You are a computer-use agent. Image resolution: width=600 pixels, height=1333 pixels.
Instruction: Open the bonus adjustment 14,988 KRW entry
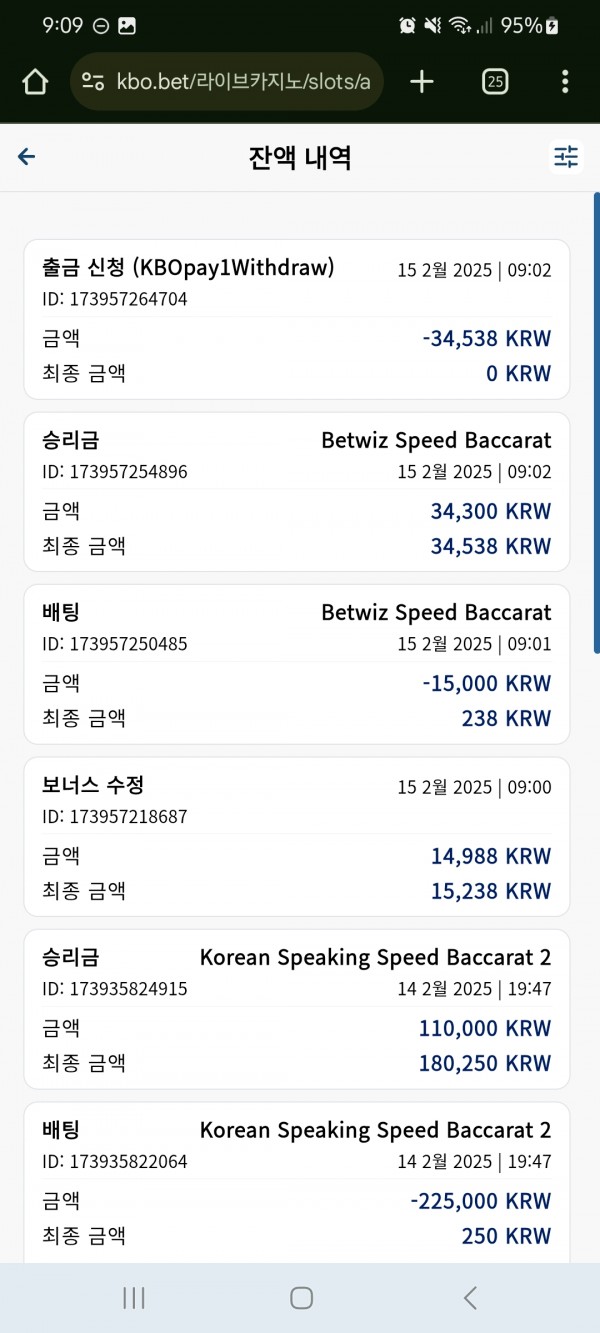(297, 837)
